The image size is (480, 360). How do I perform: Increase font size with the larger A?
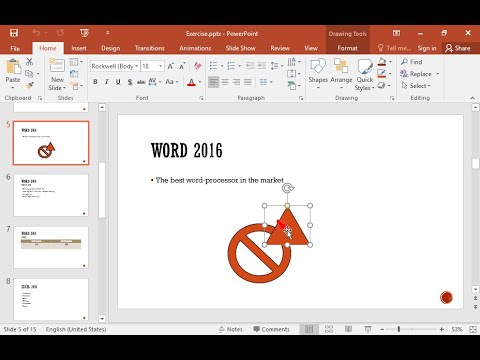point(171,66)
